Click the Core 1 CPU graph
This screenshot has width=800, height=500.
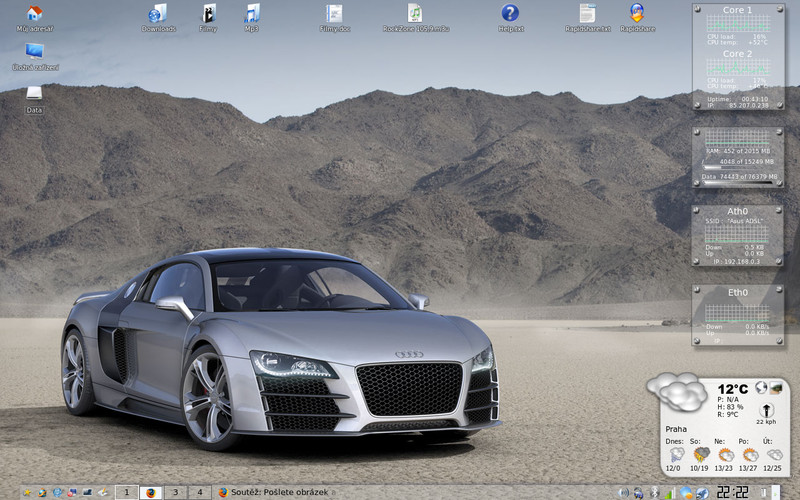pyautogui.click(x=738, y=23)
